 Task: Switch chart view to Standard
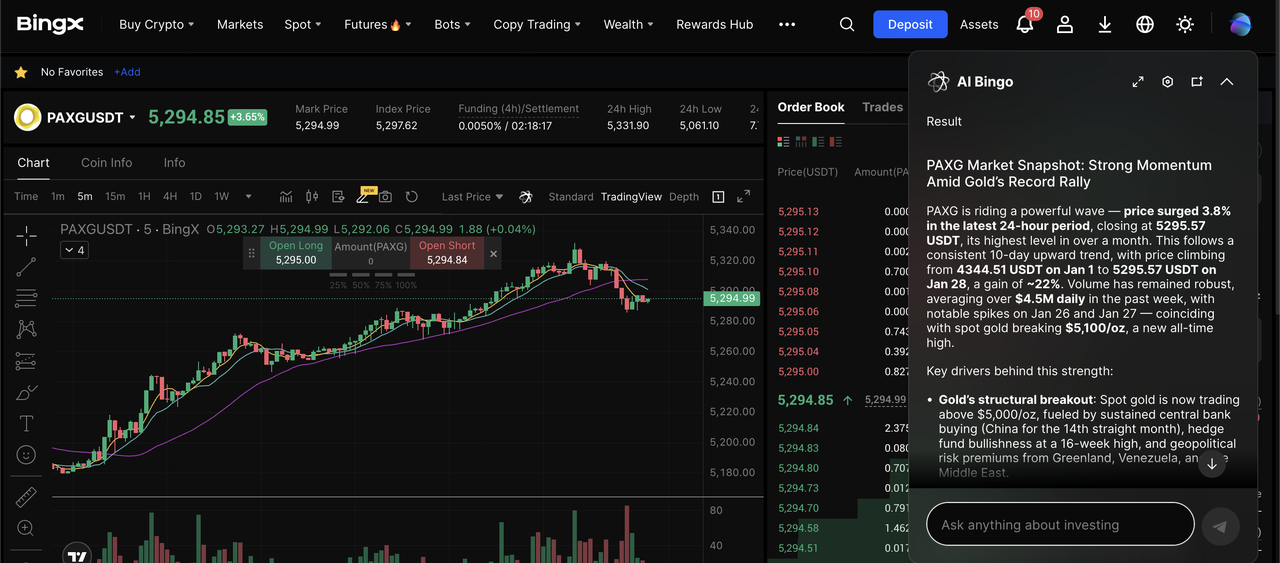571,197
